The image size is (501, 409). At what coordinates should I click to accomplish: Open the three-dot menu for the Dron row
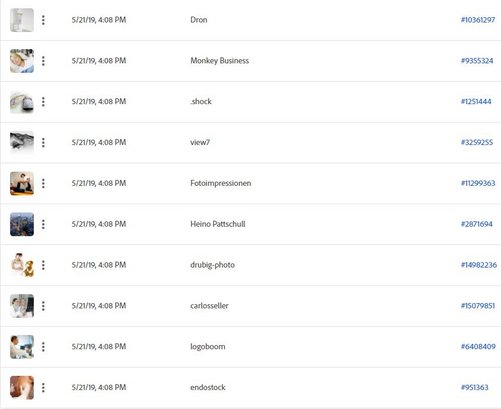point(43,20)
